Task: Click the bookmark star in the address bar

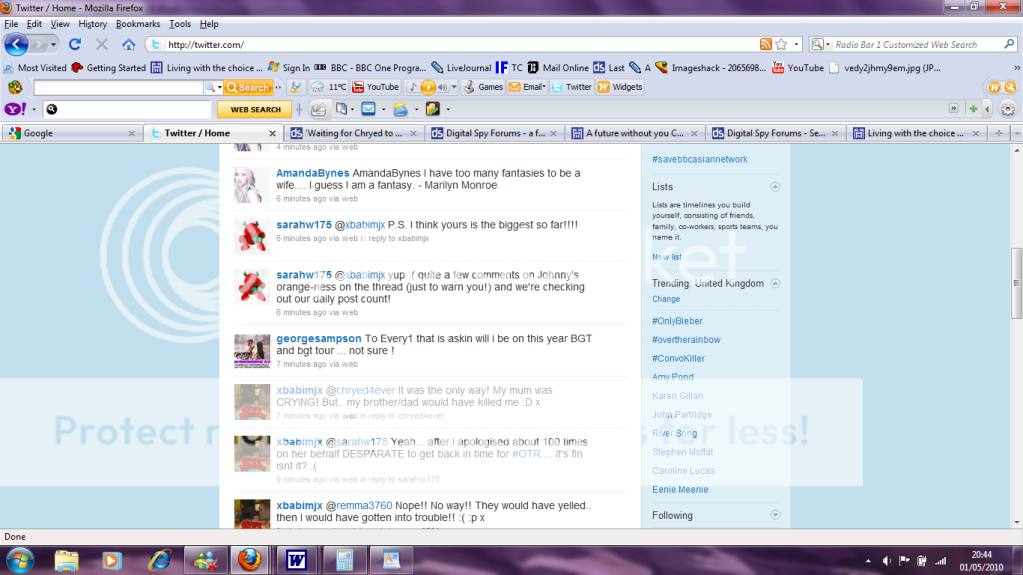Action: [781, 44]
